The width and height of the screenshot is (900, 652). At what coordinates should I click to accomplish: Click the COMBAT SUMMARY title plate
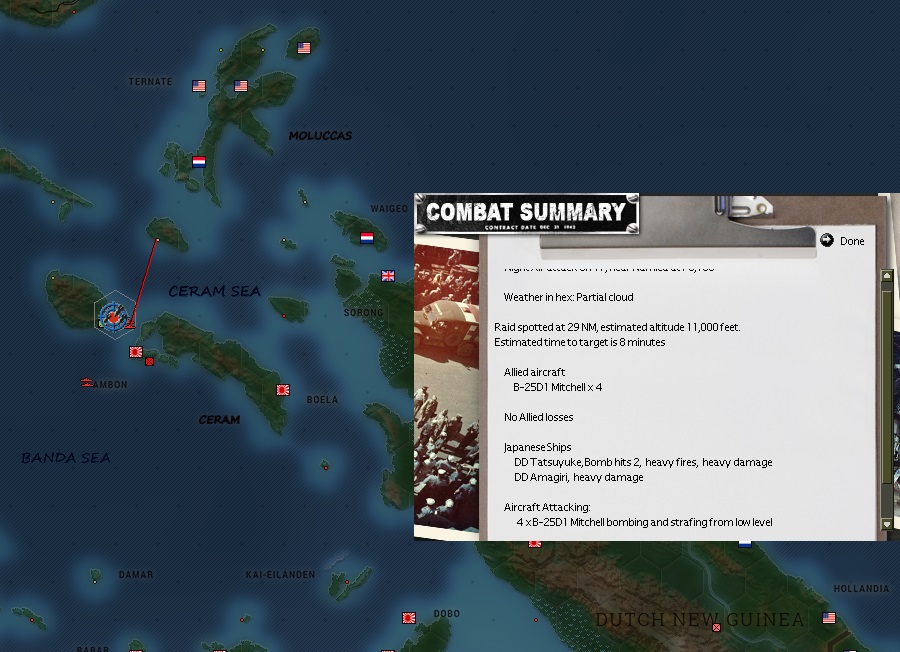526,214
